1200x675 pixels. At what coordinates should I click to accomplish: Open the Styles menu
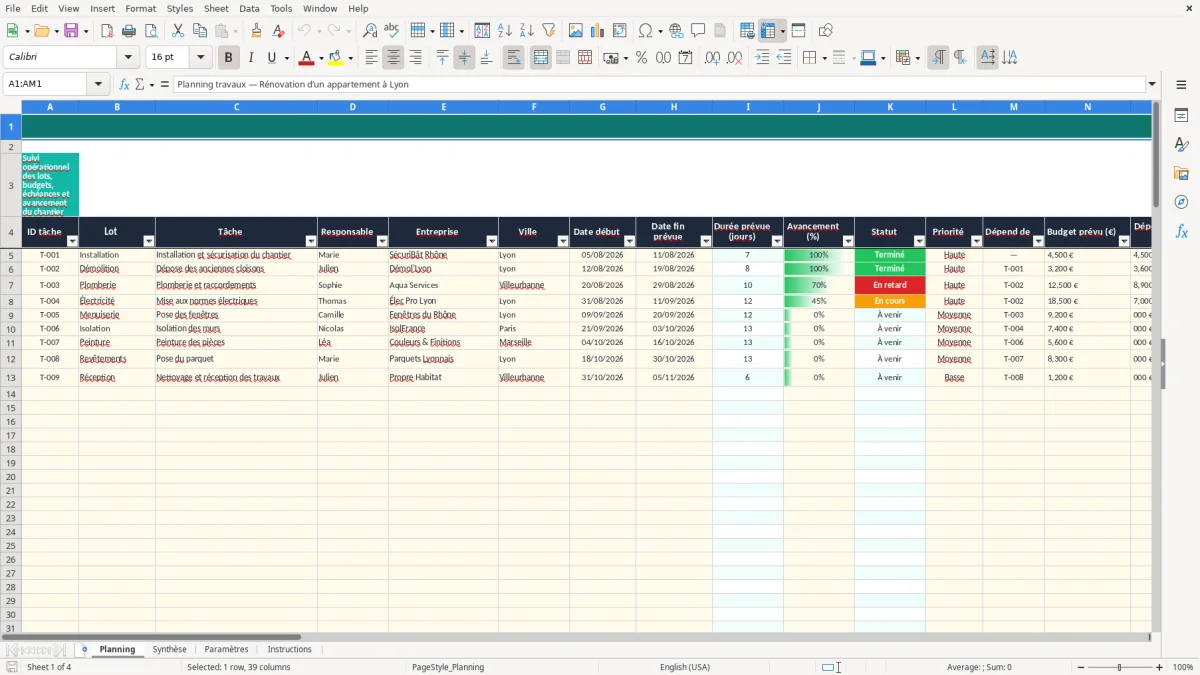pos(180,8)
